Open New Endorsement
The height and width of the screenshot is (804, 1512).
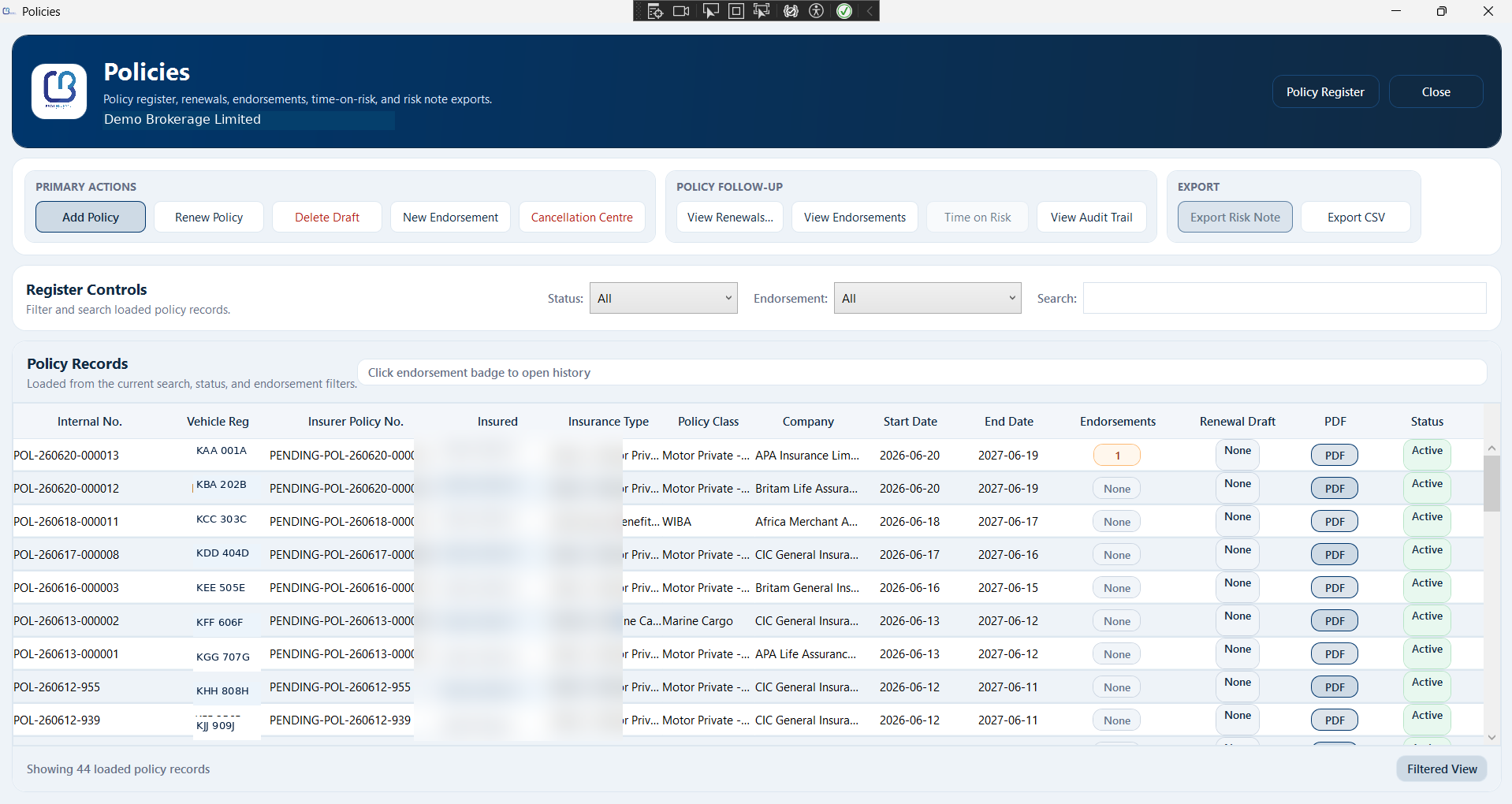pyautogui.click(x=450, y=217)
